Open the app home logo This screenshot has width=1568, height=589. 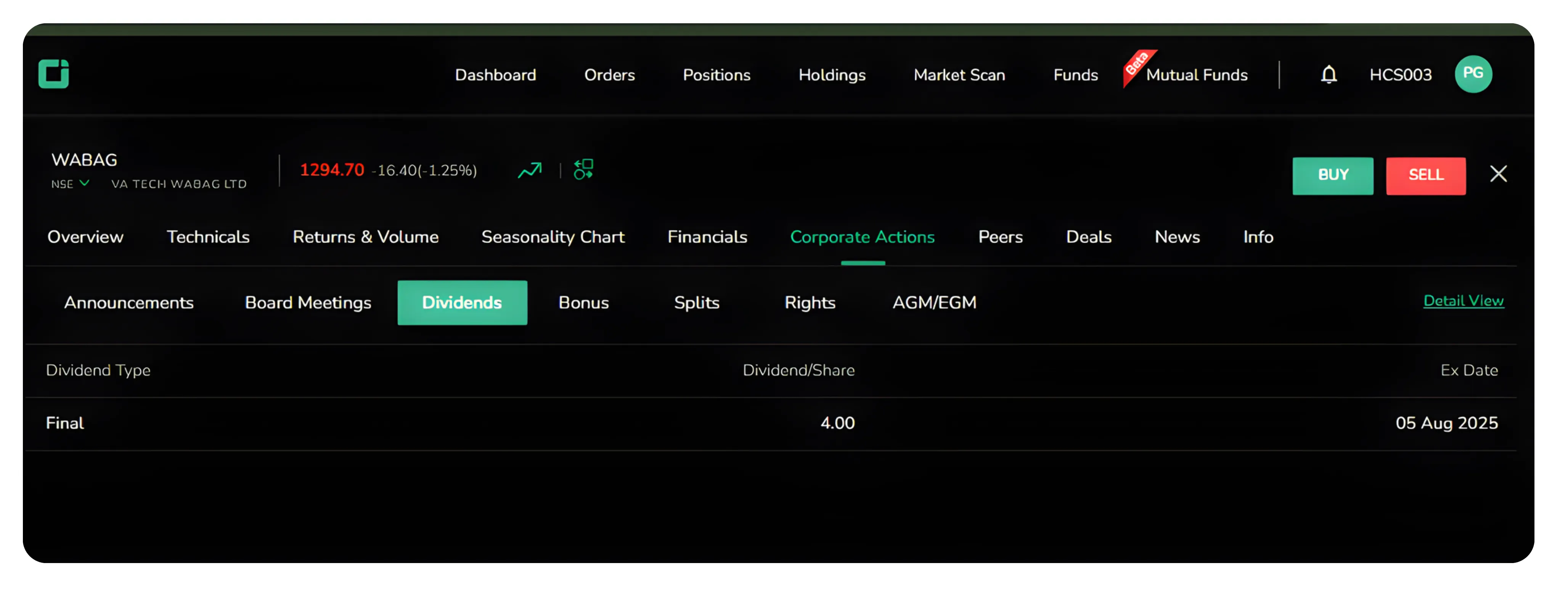[x=53, y=74]
